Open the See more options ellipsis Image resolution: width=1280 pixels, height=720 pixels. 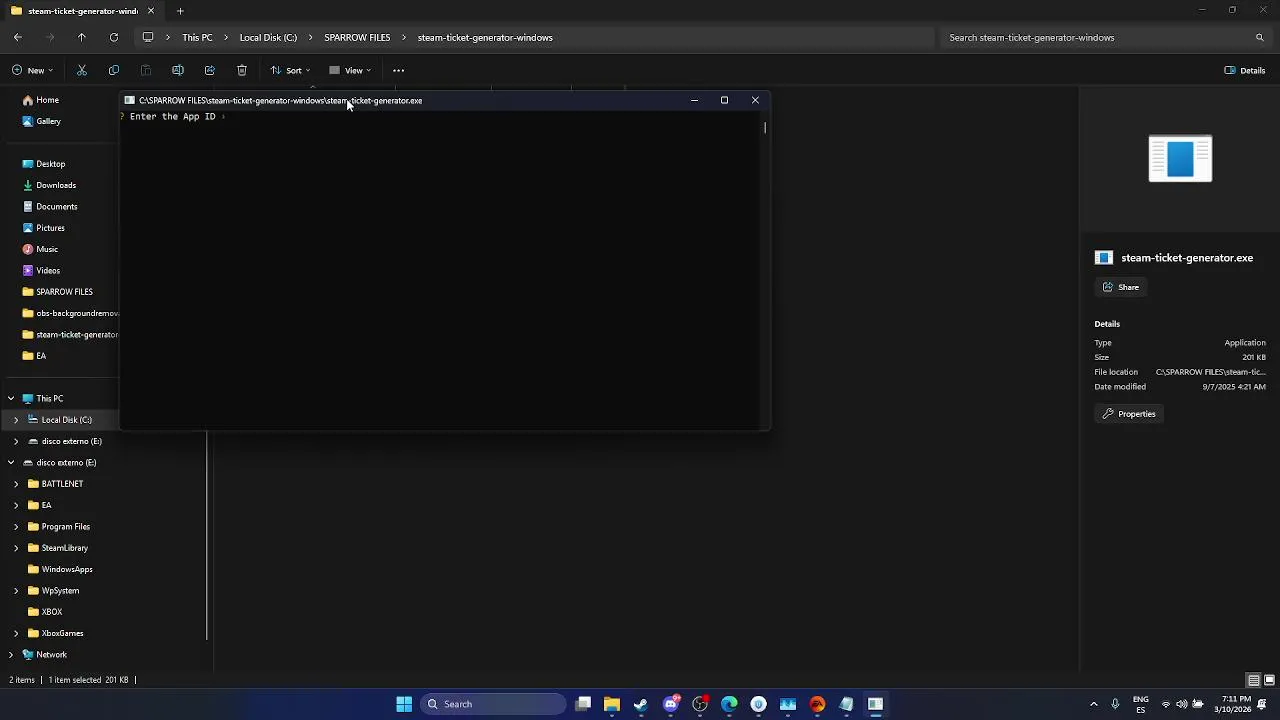pyautogui.click(x=398, y=70)
